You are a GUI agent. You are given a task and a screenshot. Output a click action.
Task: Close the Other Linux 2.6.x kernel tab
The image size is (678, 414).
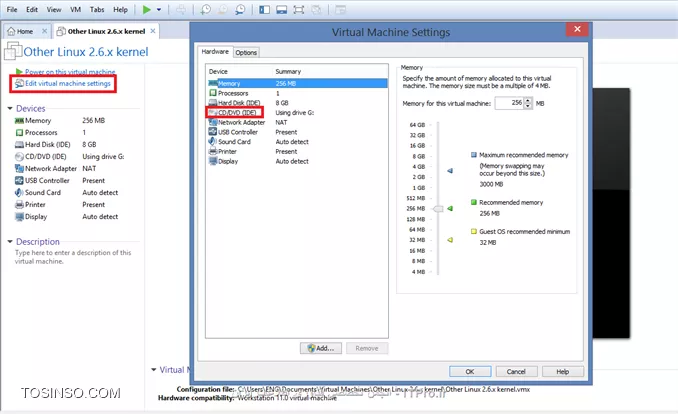(x=153, y=31)
